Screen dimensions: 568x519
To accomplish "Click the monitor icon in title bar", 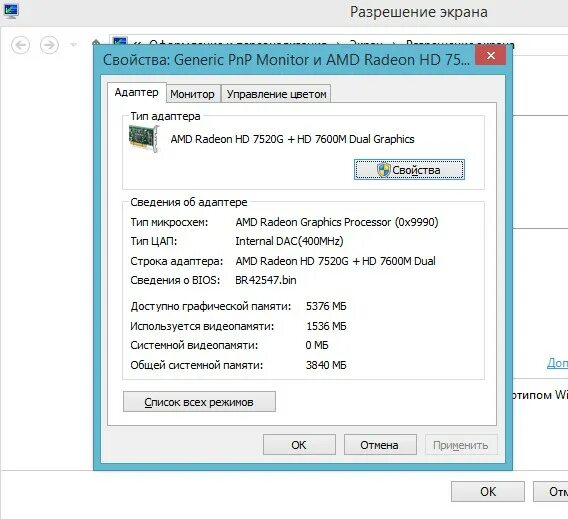I will coord(11,10).
